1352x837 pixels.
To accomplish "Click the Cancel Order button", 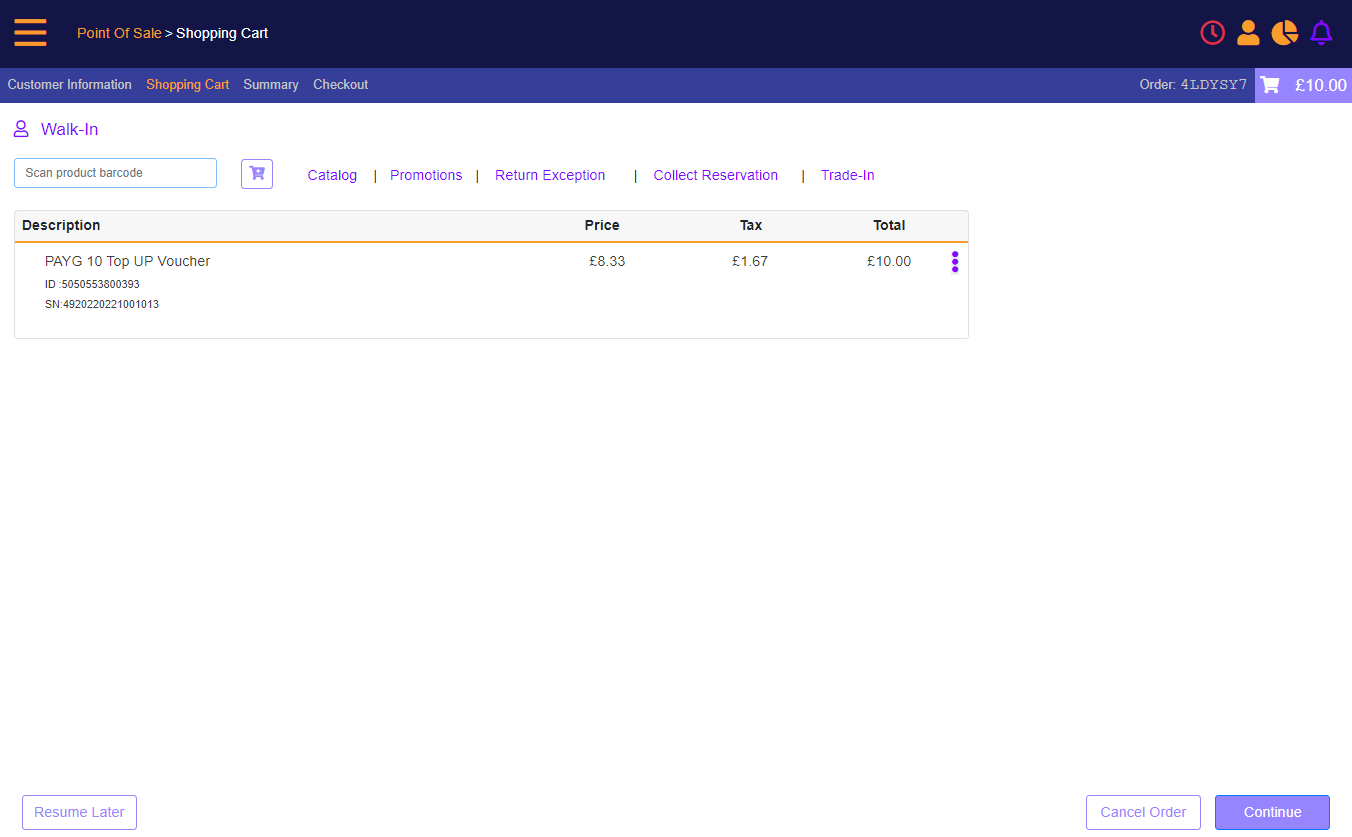I will 1143,812.
